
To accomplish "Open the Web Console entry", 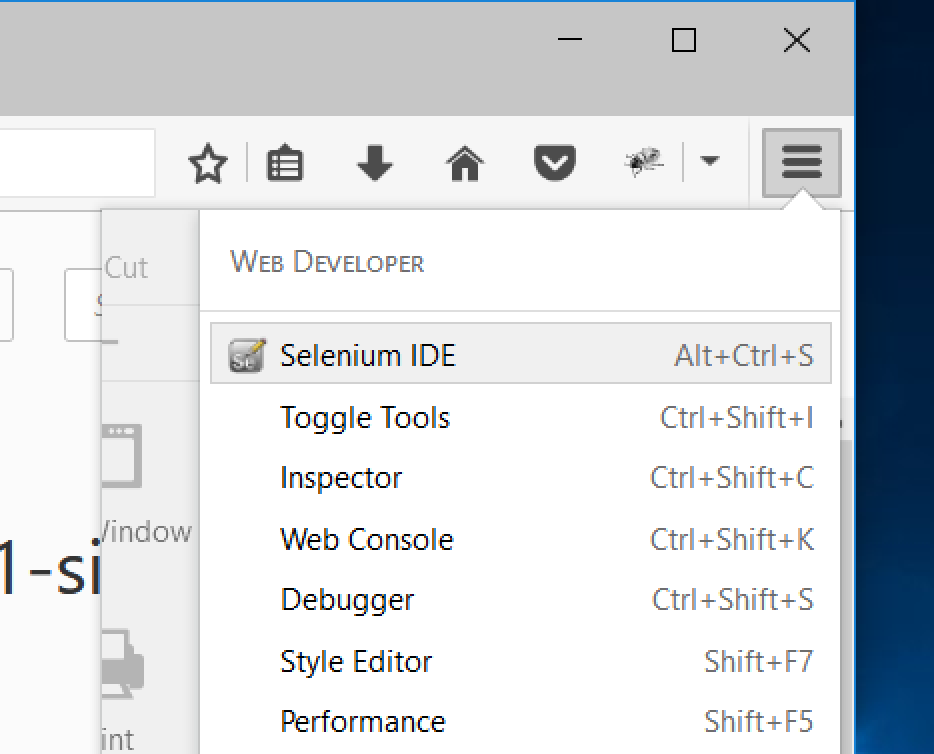I will point(521,540).
